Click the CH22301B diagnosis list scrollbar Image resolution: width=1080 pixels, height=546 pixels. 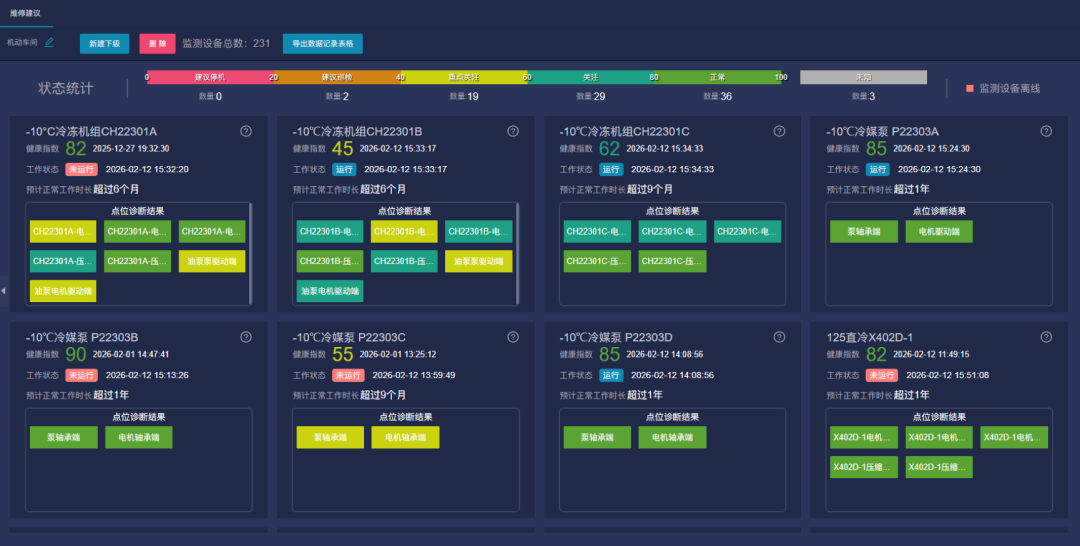click(517, 253)
